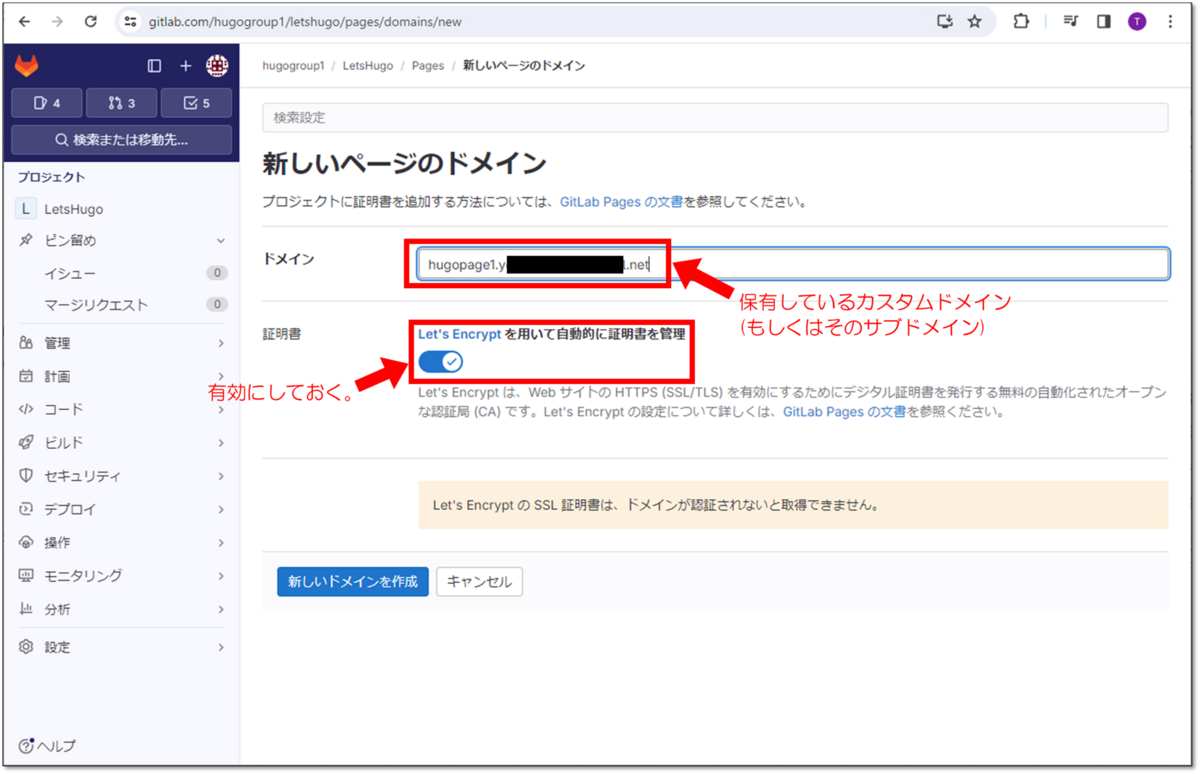Viewport: 1200px width, 774px height.
Task: Click the install app icon in address bar
Action: pyautogui.click(x=945, y=21)
